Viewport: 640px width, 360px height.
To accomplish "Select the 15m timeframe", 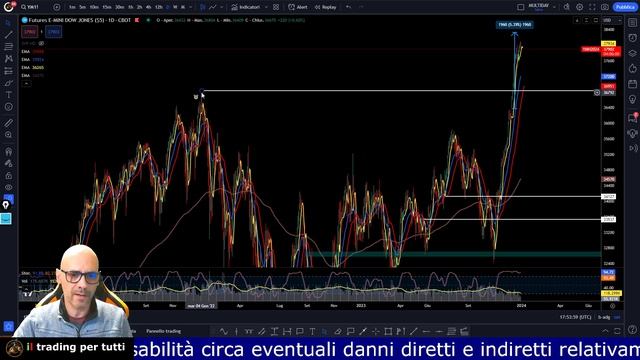I will pos(107,7).
